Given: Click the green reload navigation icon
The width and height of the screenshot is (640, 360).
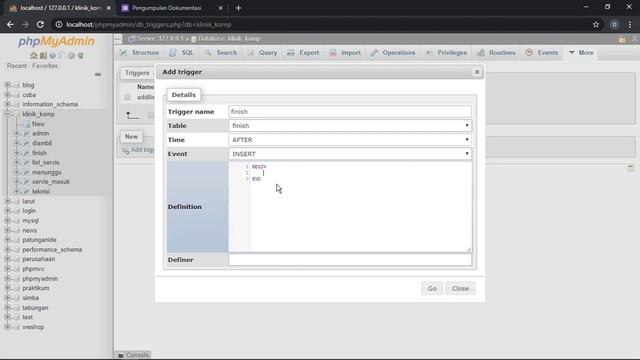Looking at the screenshot, I should pyautogui.click(x=81, y=56).
